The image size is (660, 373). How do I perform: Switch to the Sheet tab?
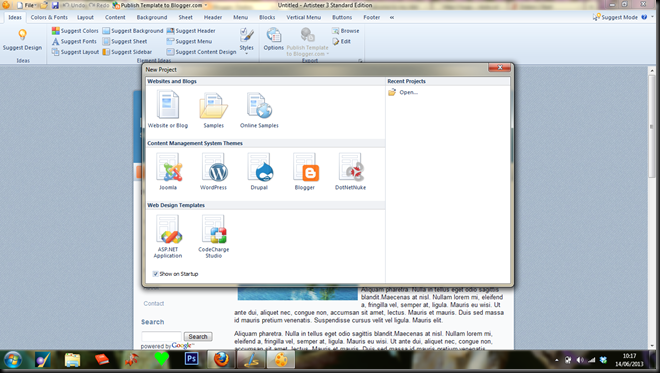pyautogui.click(x=185, y=17)
